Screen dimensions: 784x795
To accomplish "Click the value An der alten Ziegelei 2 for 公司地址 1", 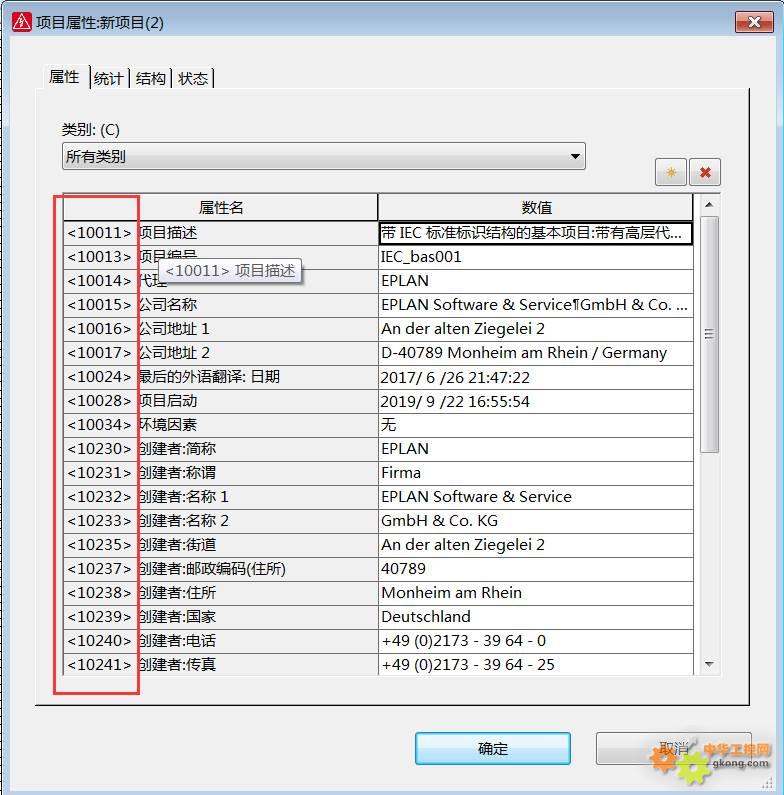I will coord(536,329).
